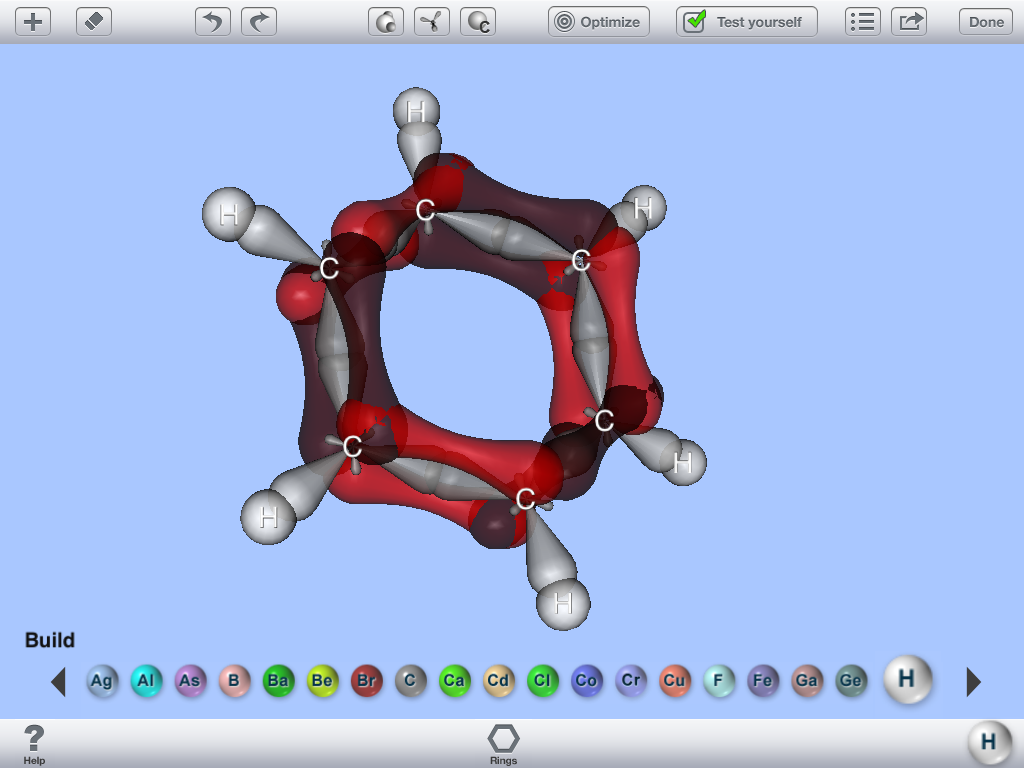1024x768 pixels.
Task: Add a new atom with the plus tool
Action: click(32, 21)
